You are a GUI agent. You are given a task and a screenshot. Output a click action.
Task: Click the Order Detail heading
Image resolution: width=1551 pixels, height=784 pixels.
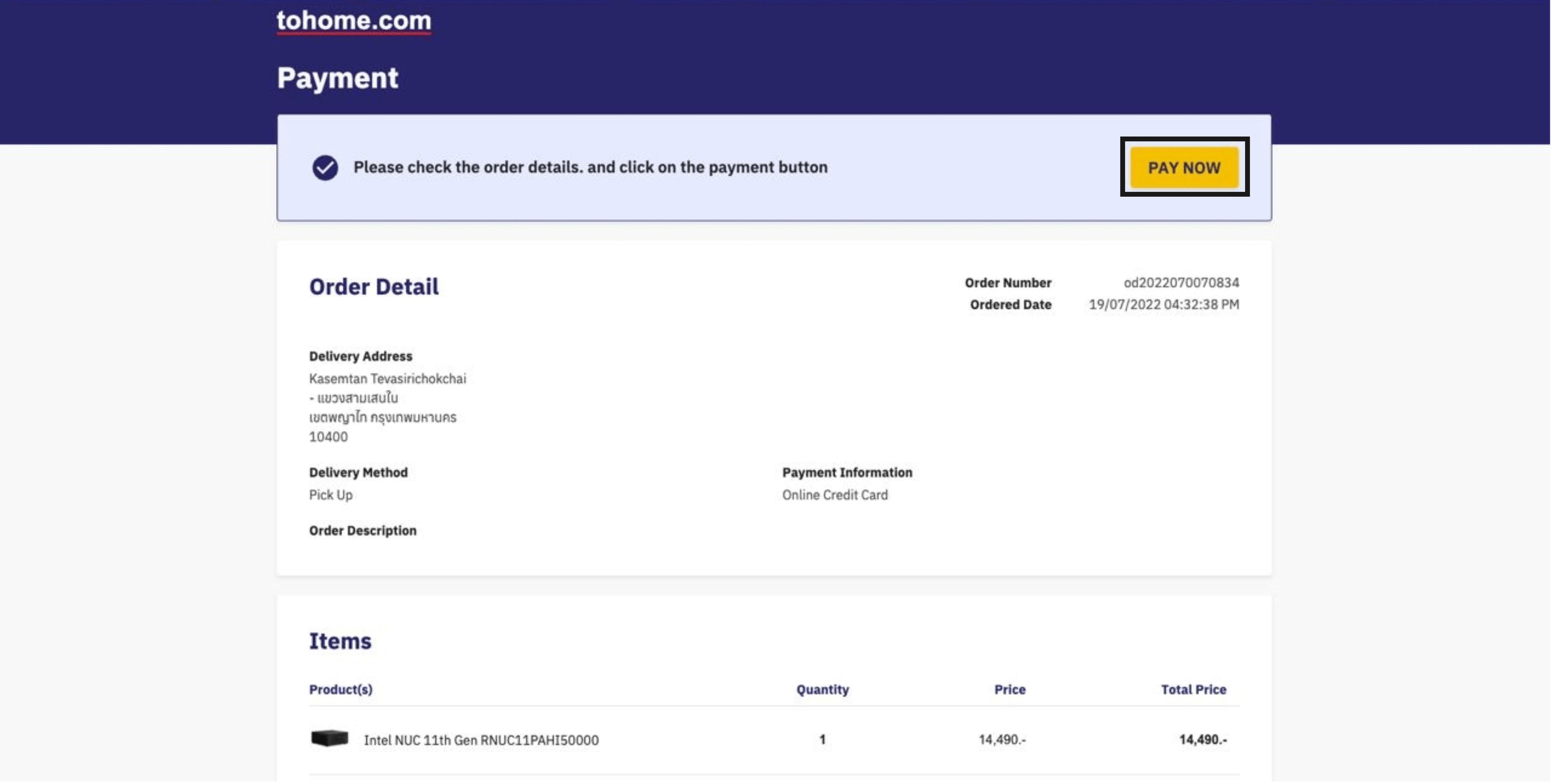point(373,286)
